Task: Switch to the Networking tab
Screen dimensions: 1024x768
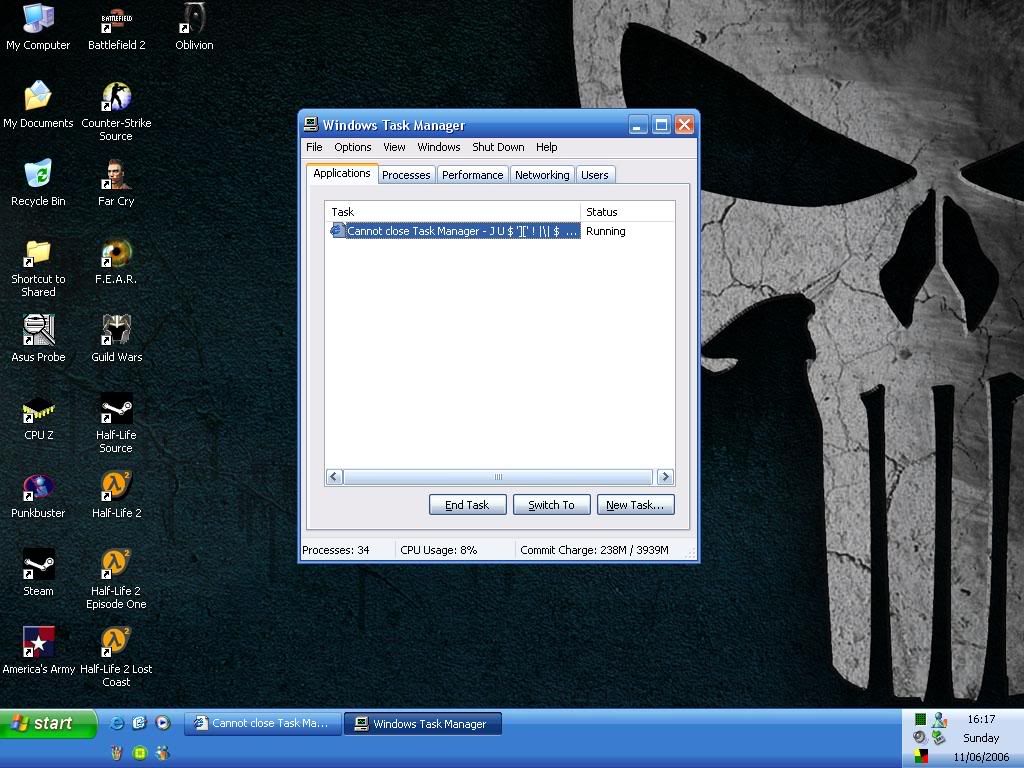Action: 542,175
